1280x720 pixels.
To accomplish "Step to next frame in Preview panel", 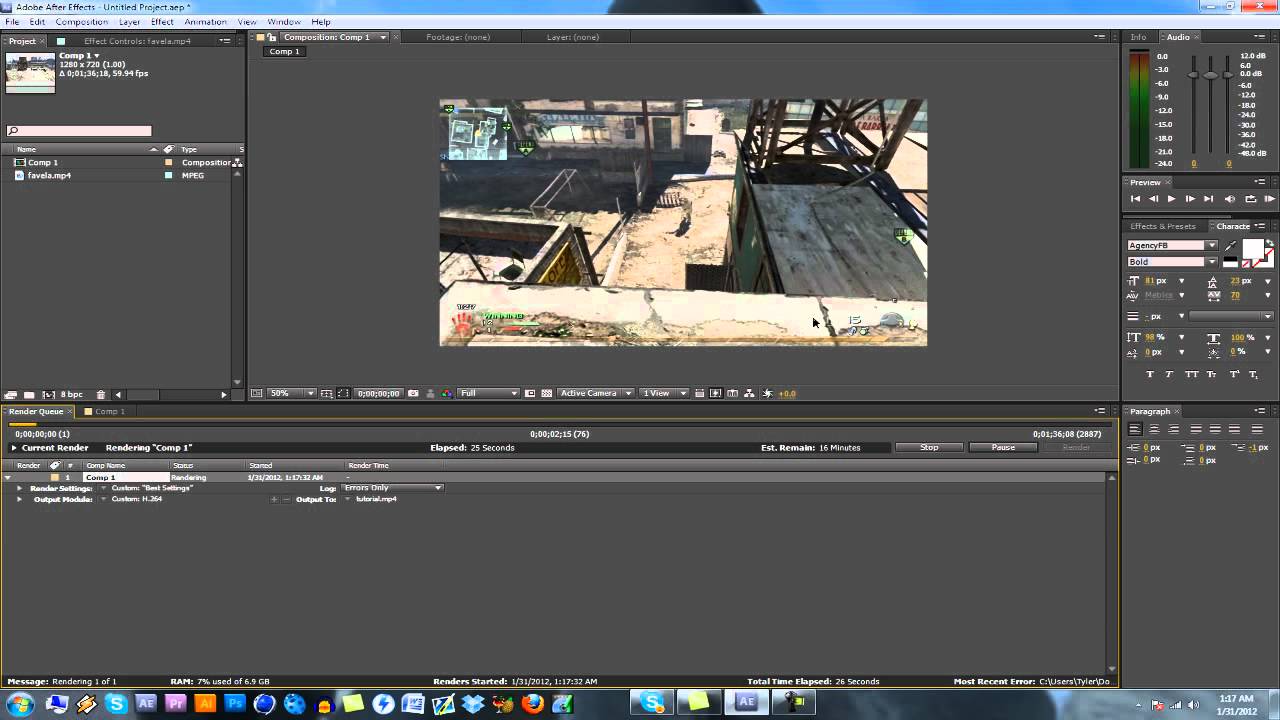I will (x=1190, y=199).
